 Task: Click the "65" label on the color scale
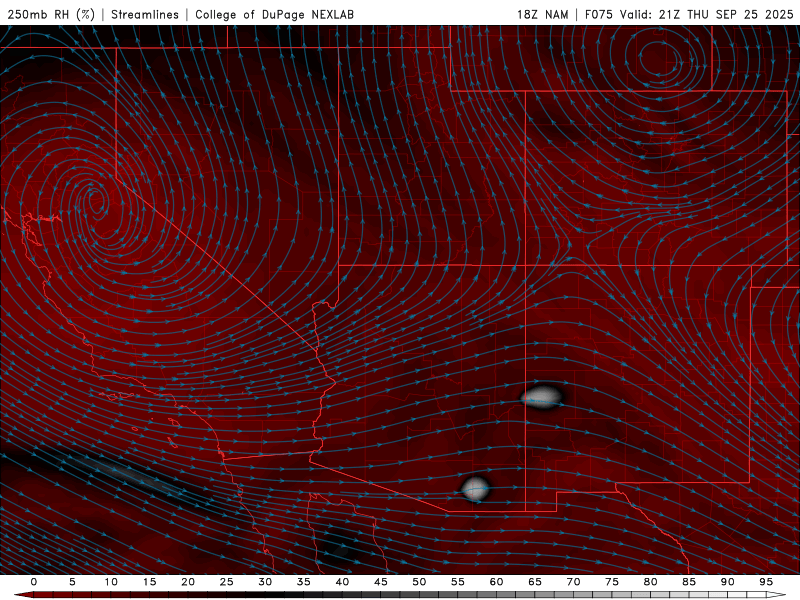click(535, 582)
